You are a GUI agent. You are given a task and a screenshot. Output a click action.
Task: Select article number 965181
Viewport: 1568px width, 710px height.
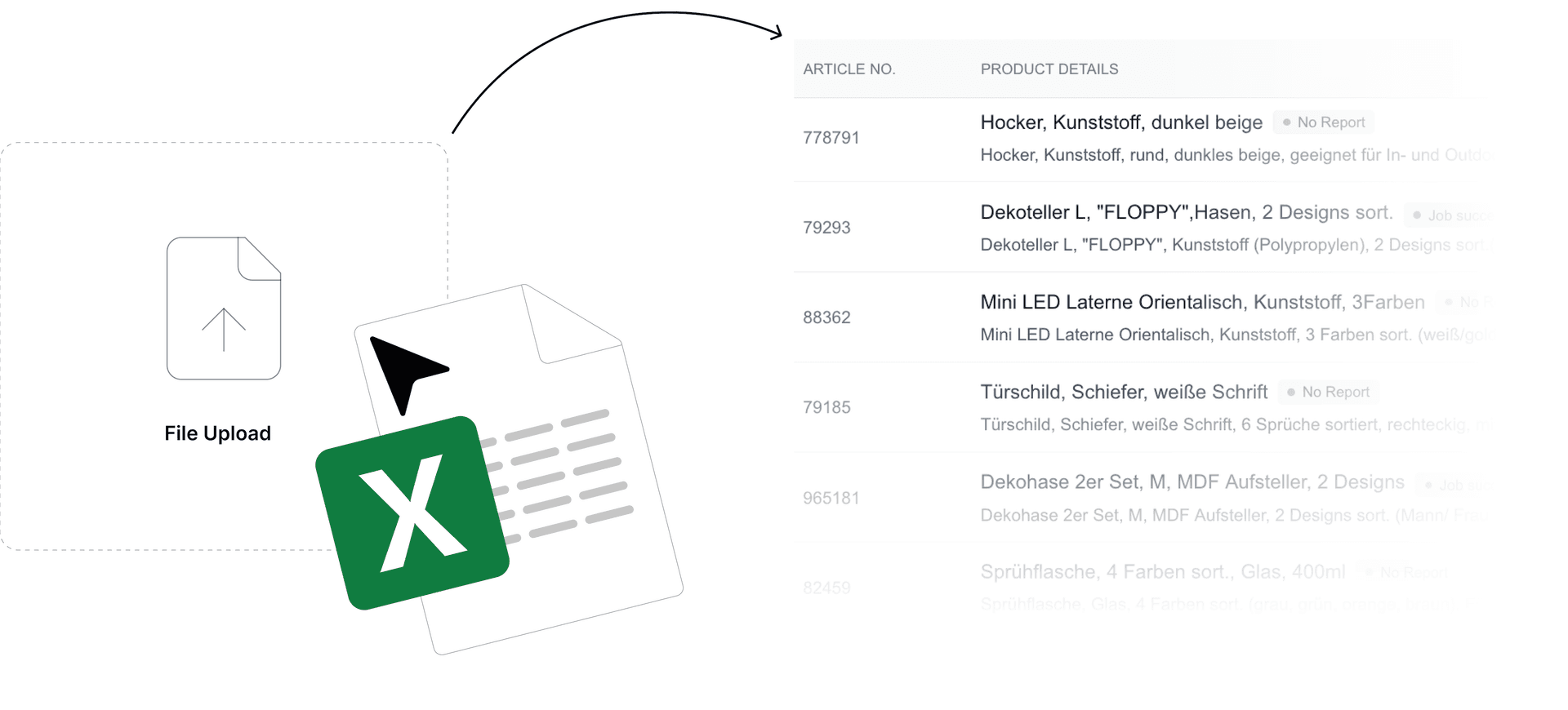point(831,498)
